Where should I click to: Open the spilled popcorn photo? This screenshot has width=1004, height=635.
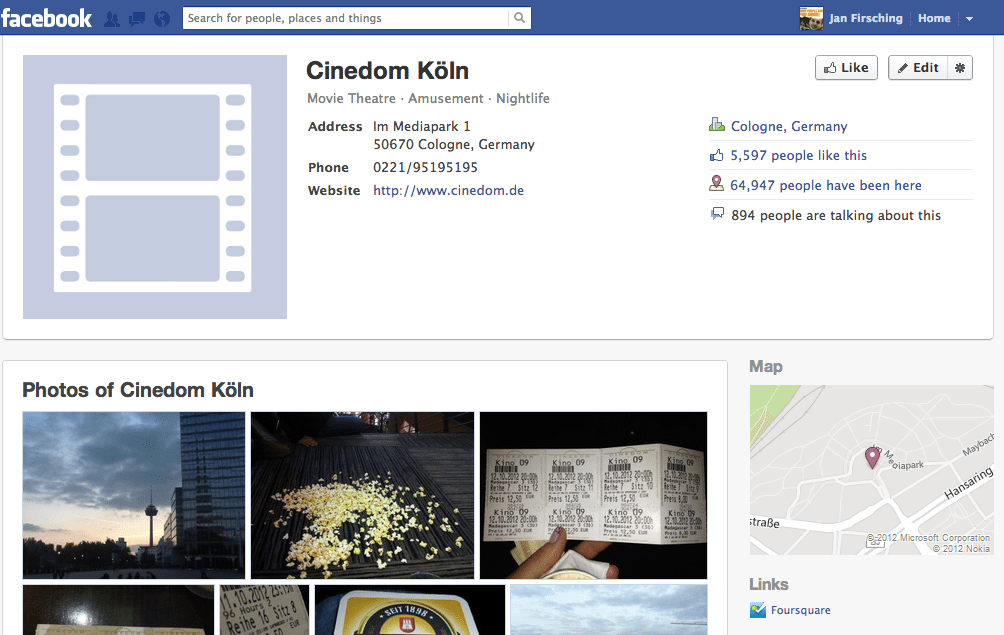(362, 495)
